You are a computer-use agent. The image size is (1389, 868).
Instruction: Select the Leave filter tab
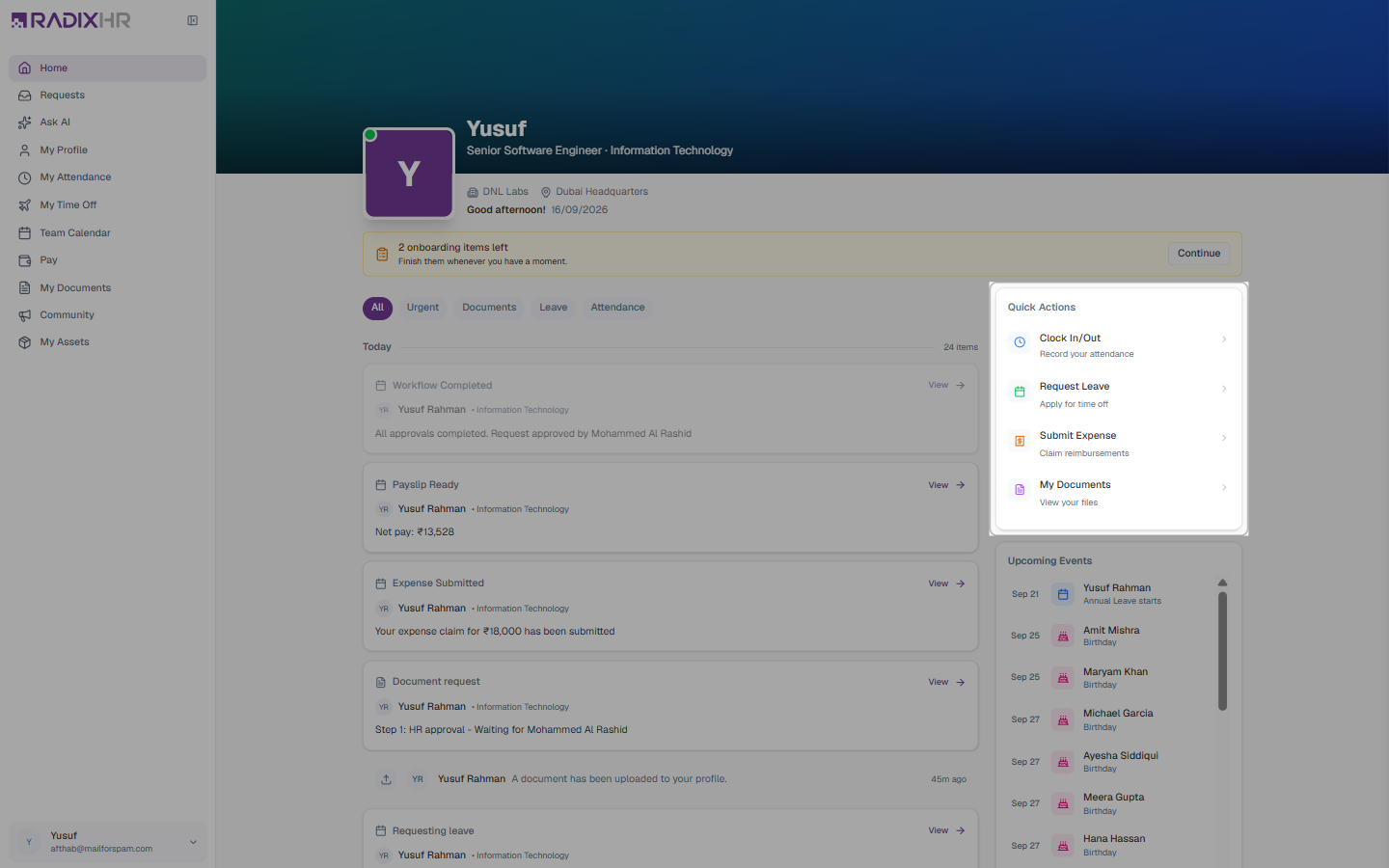coord(553,308)
